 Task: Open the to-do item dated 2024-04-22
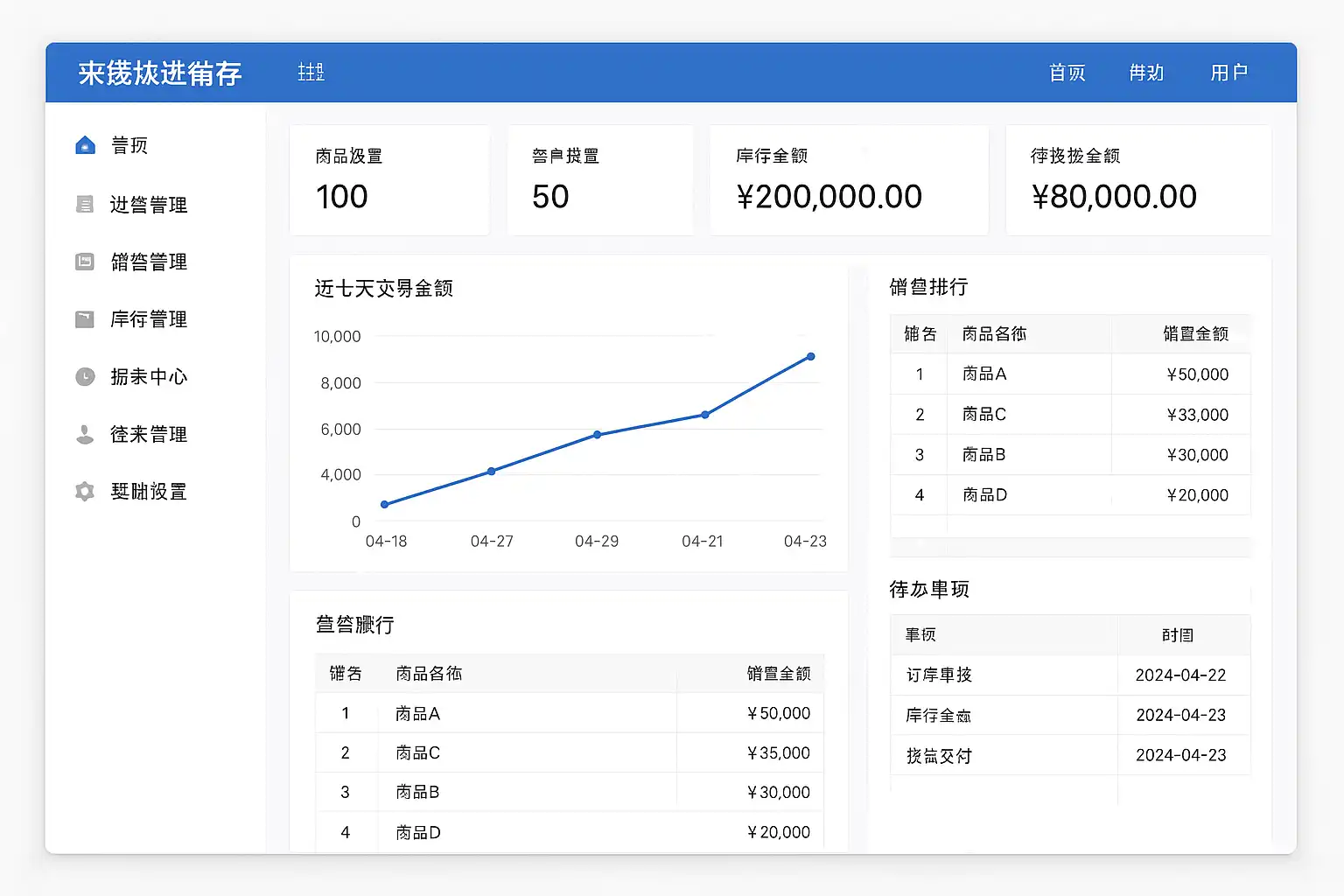click(x=1070, y=675)
